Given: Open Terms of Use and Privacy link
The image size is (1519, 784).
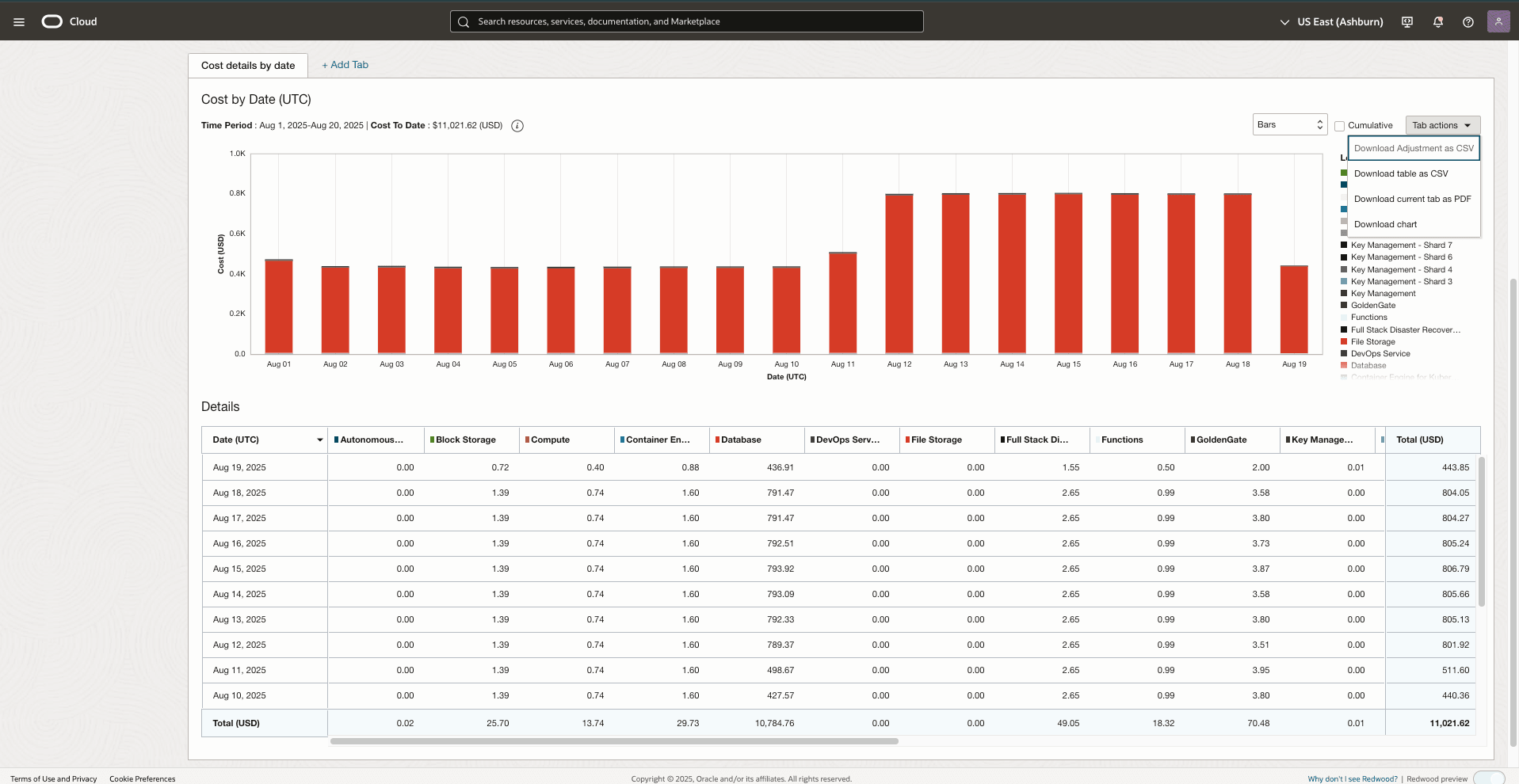Looking at the screenshot, I should pyautogui.click(x=54, y=779).
